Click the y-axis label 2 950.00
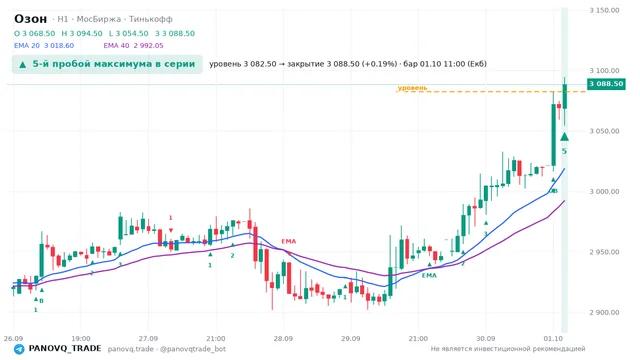This screenshot has height=360, width=640. (604, 252)
